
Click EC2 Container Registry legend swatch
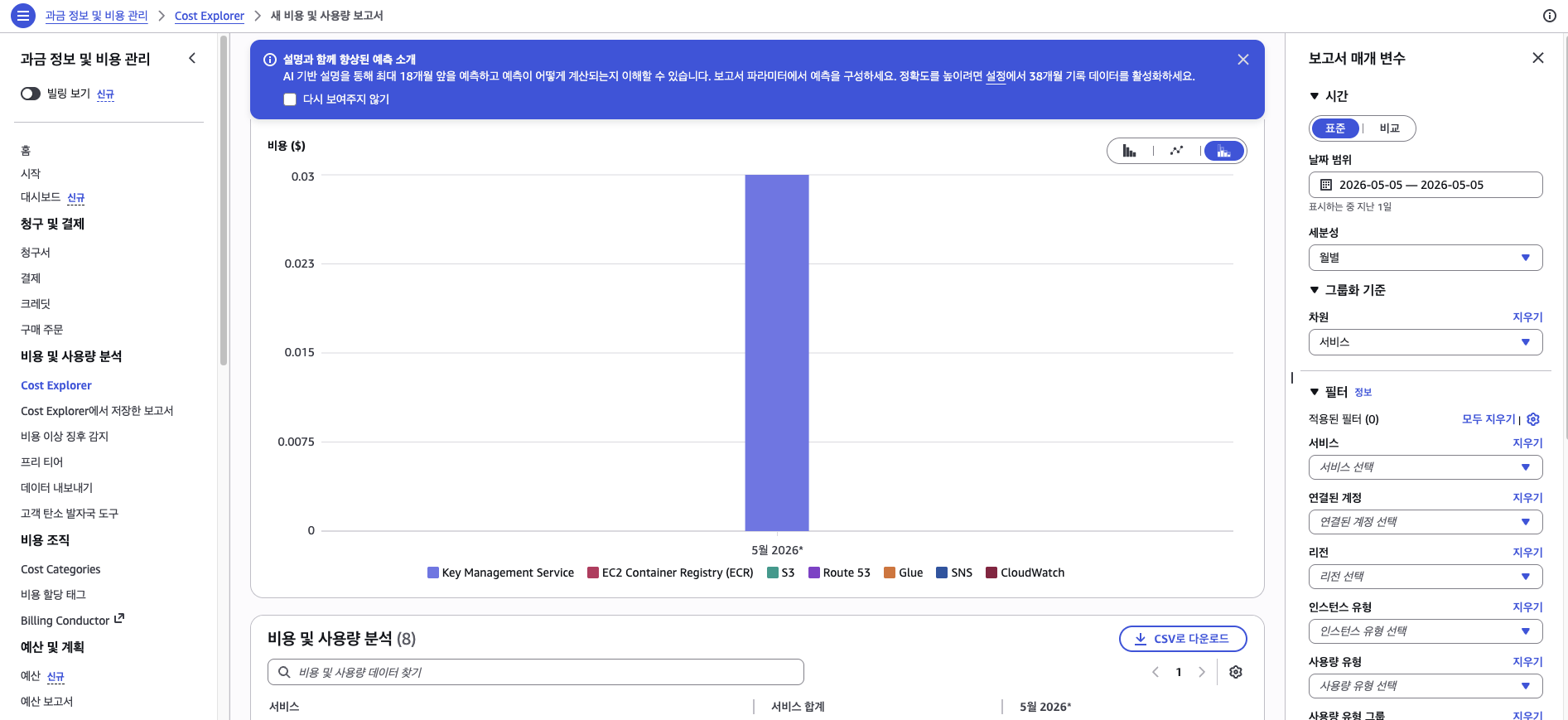[593, 573]
